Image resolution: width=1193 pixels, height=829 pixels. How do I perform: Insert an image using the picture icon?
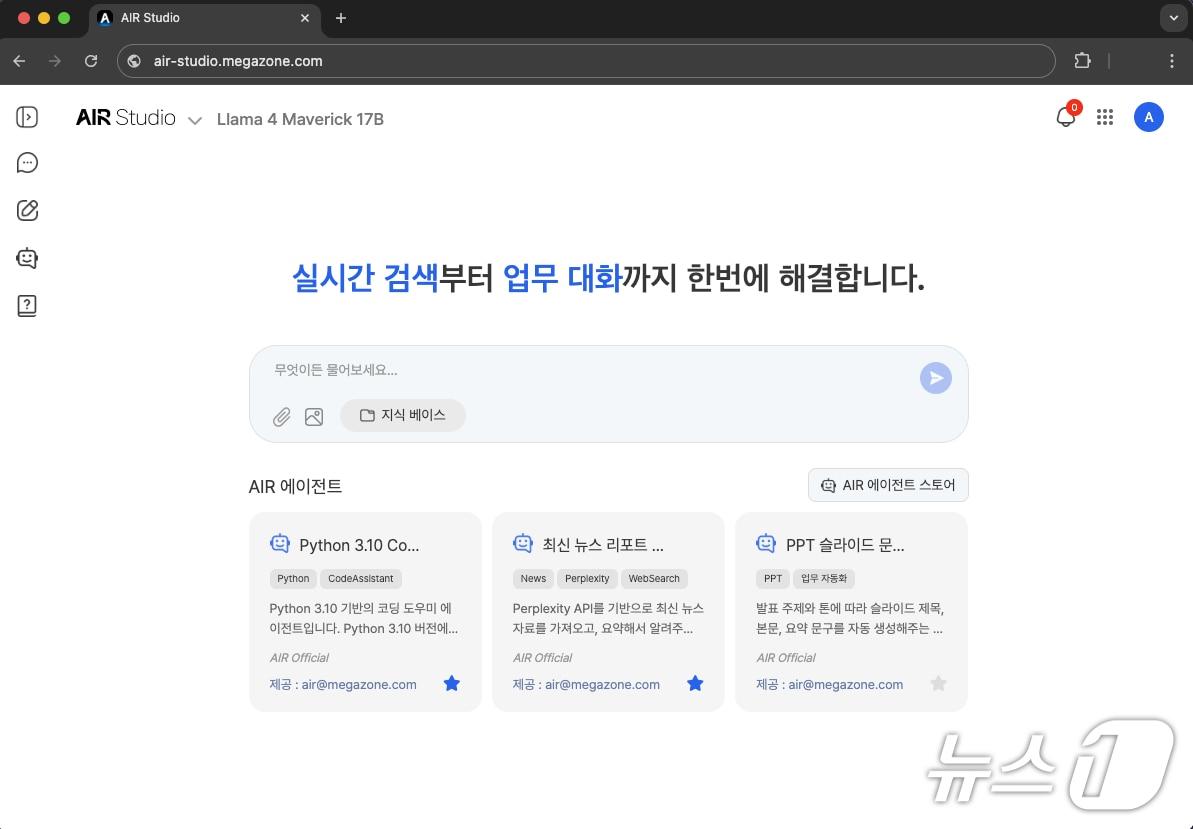click(x=314, y=417)
